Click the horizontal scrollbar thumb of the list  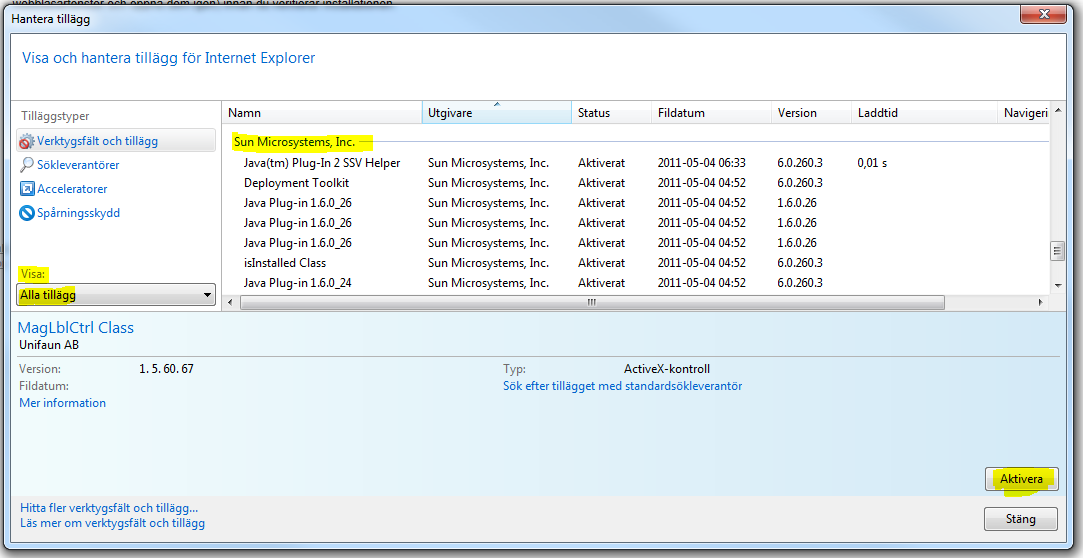coord(592,302)
